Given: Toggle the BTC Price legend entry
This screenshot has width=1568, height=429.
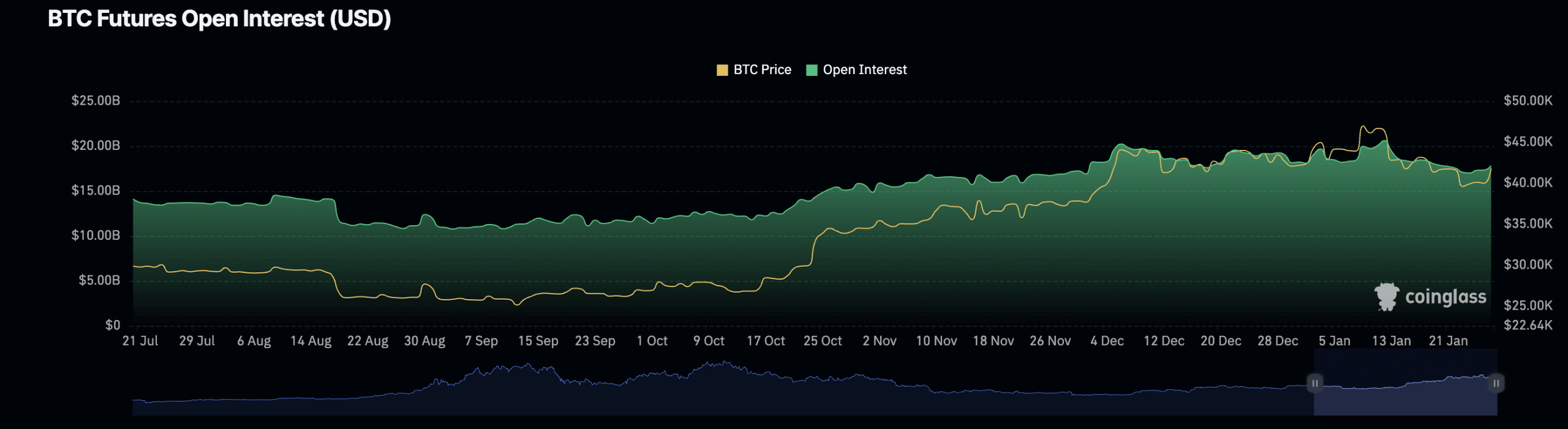Looking at the screenshot, I should tap(754, 70).
